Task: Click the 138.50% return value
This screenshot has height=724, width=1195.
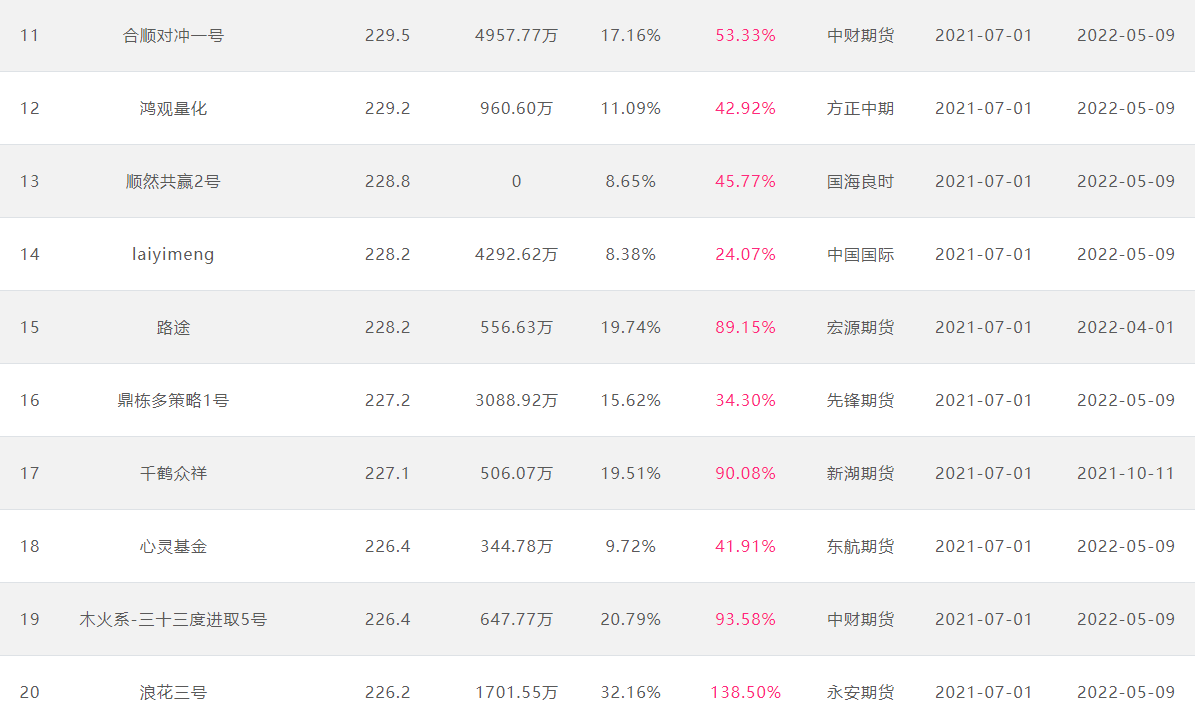Action: click(x=745, y=693)
